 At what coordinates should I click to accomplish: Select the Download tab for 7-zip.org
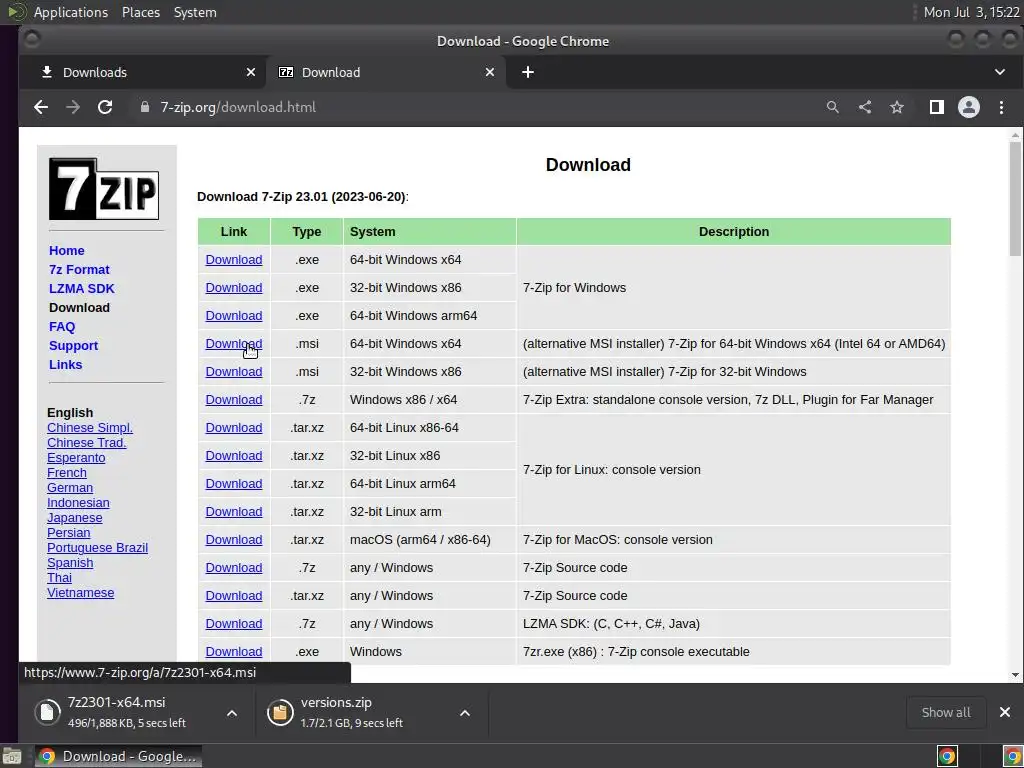pyautogui.click(x=385, y=72)
